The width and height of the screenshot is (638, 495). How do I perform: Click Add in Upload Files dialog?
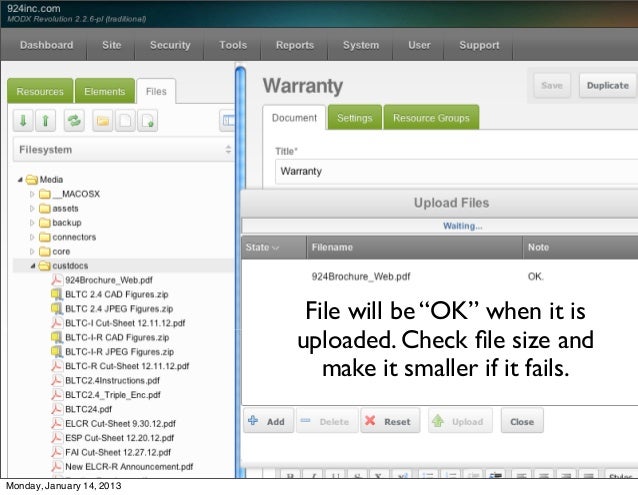tap(269, 421)
